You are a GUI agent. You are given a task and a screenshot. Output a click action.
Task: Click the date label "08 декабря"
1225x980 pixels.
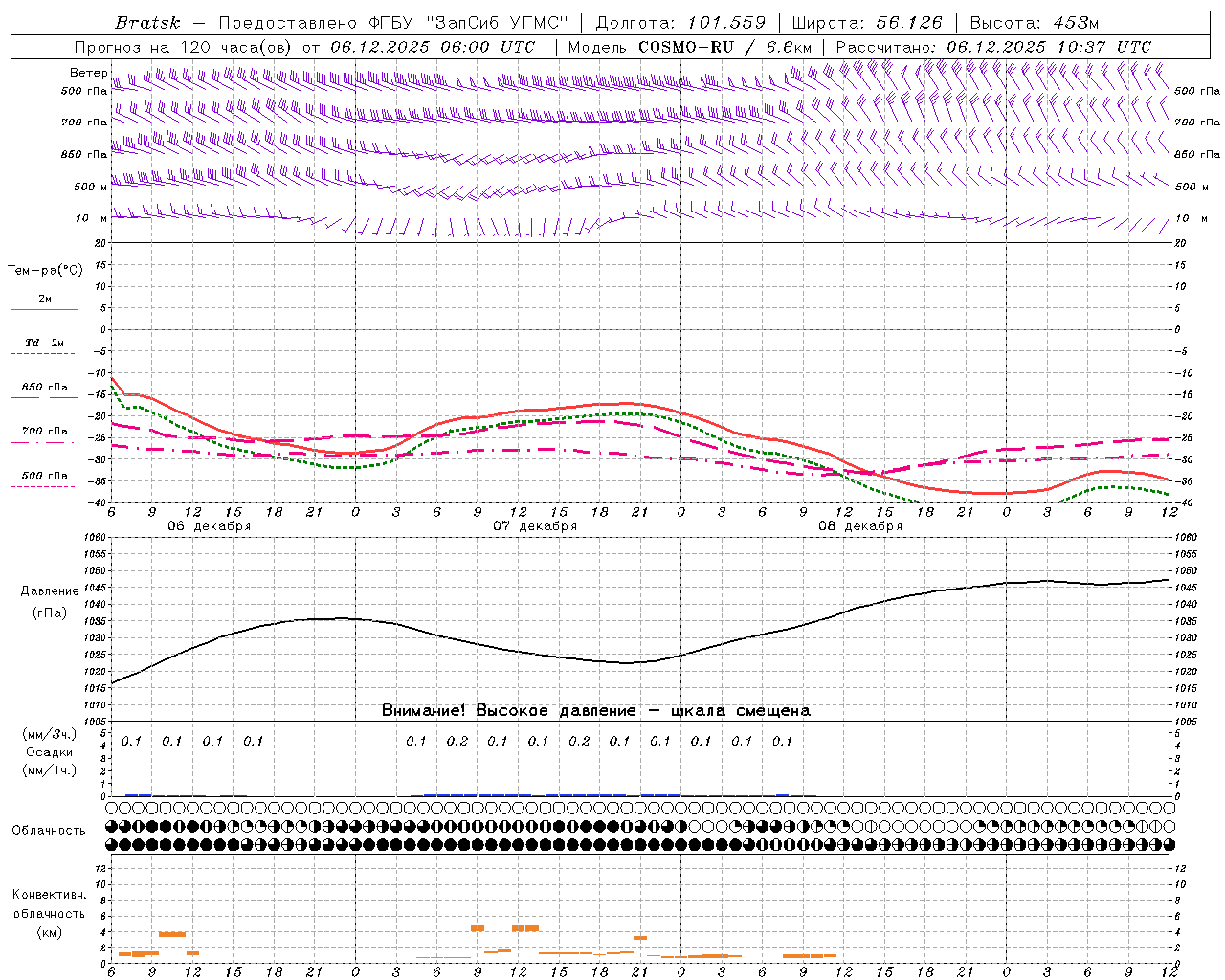pos(860,526)
